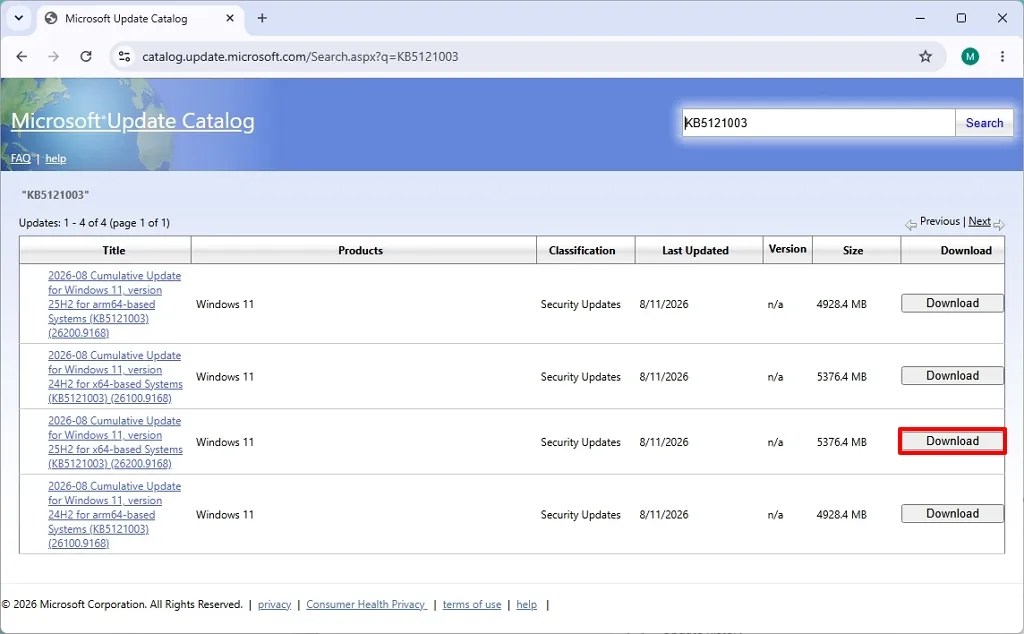The image size is (1024, 634).
Task: Sort by the Classification column header
Action: pos(582,250)
